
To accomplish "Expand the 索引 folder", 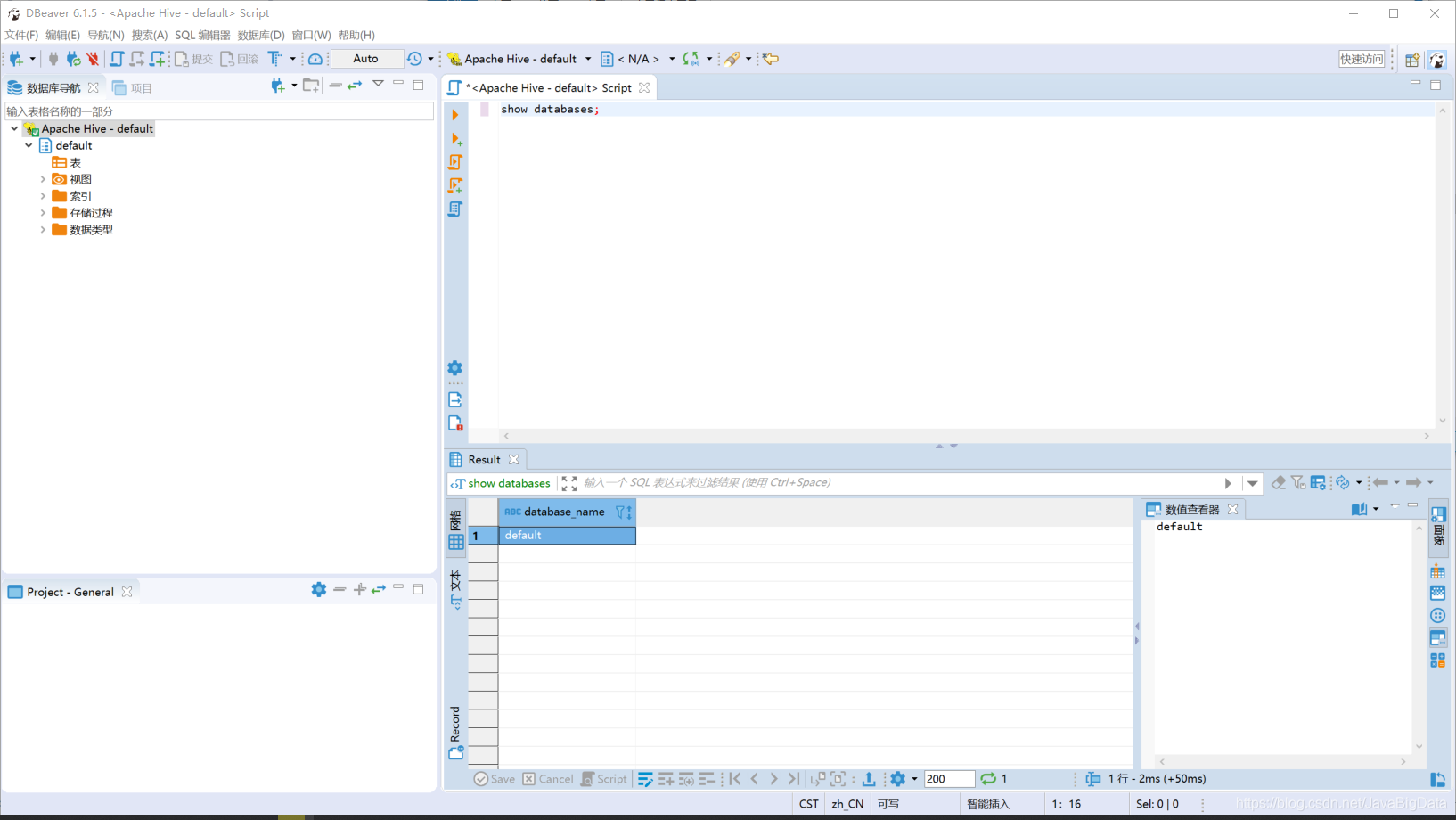I will (x=43, y=196).
